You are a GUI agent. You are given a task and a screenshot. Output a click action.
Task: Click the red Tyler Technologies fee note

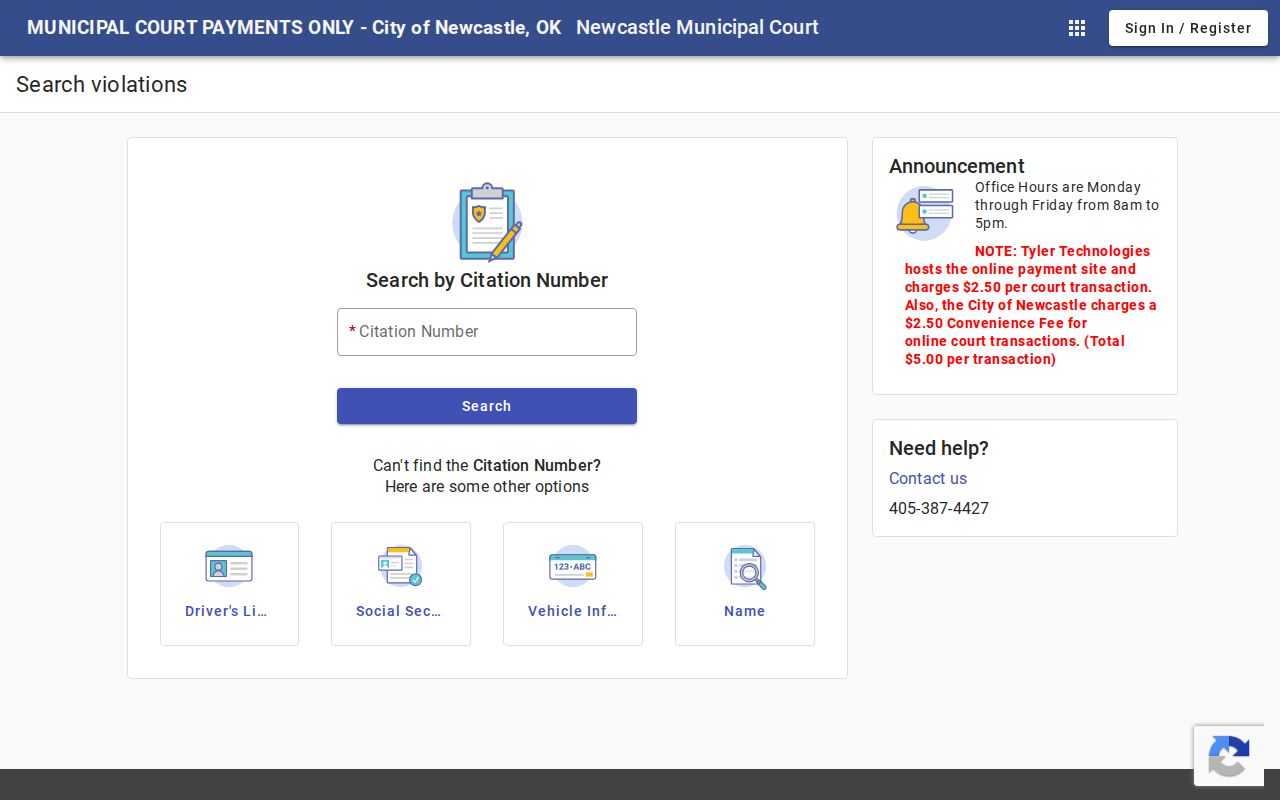pyautogui.click(x=1031, y=305)
